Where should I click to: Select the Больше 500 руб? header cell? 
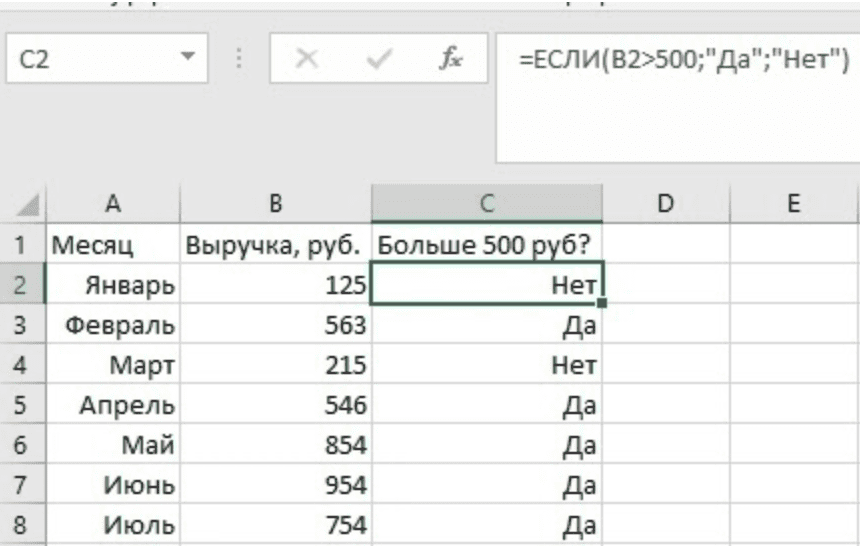pos(487,244)
